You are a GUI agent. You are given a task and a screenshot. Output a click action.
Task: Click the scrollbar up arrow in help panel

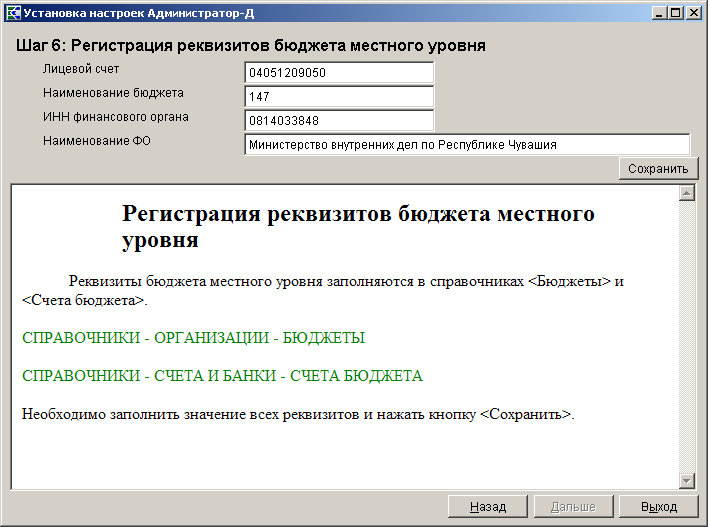tap(687, 193)
